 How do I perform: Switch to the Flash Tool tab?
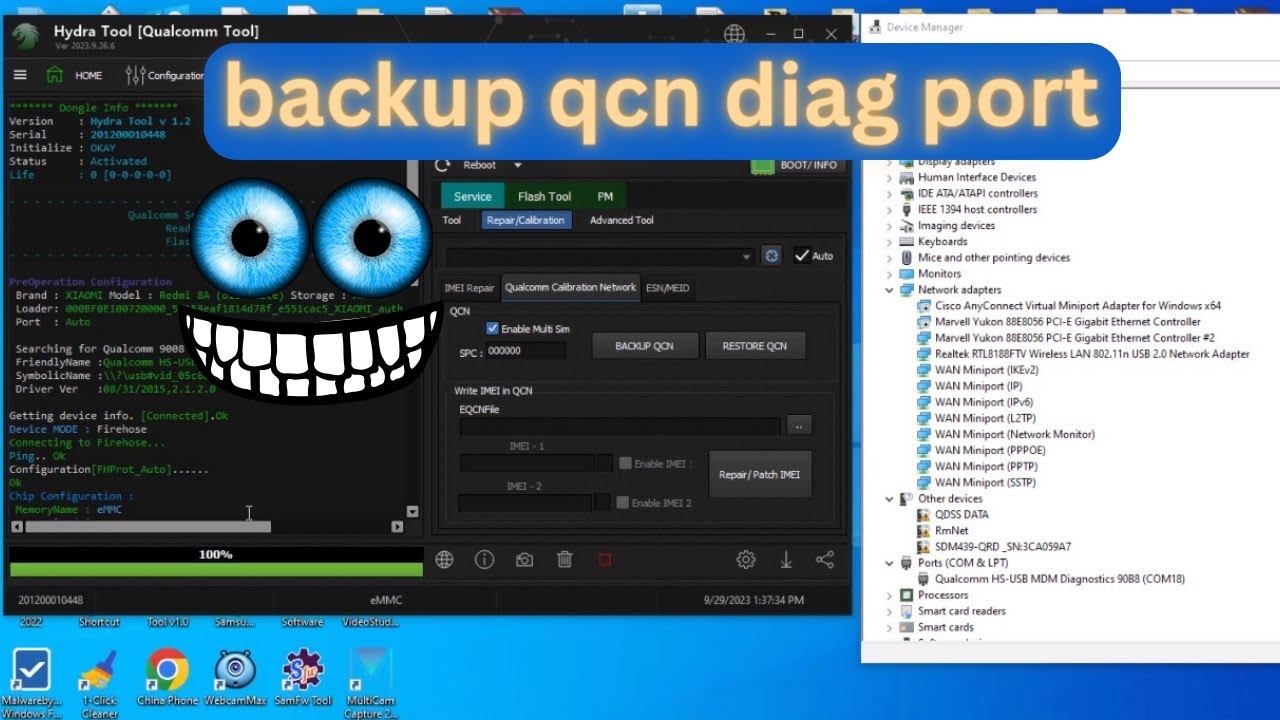coord(544,196)
